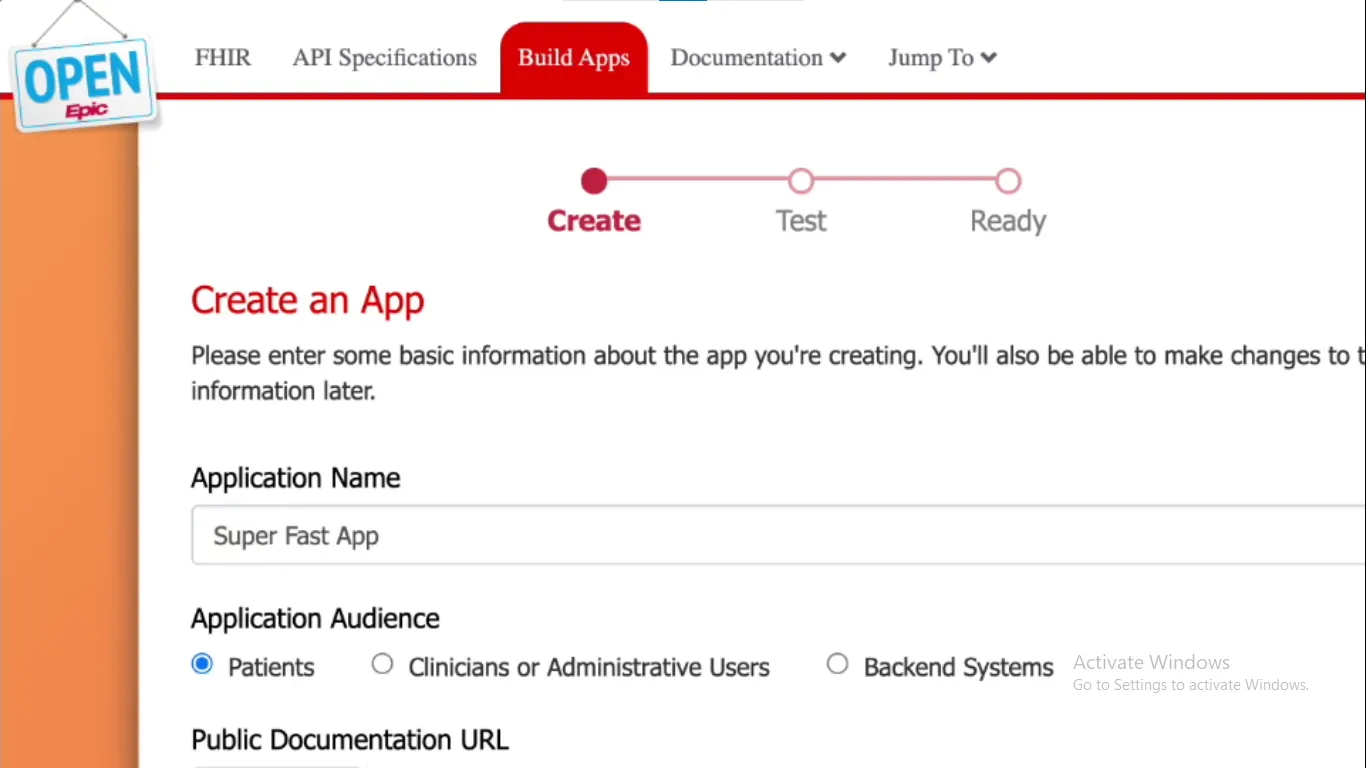Click the Create an App heading

click(307, 300)
